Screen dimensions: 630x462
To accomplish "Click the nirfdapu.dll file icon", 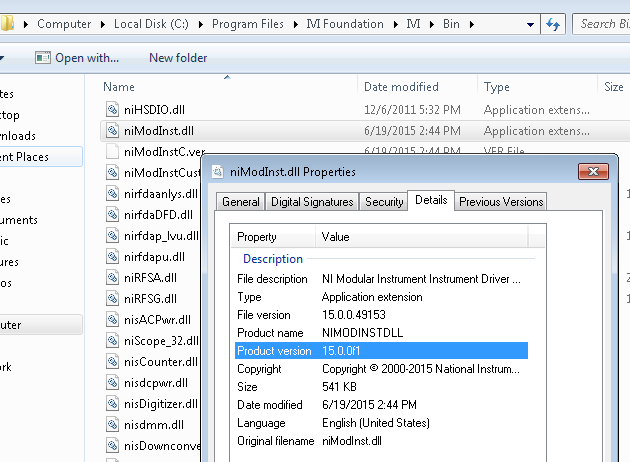I will pos(112,256).
